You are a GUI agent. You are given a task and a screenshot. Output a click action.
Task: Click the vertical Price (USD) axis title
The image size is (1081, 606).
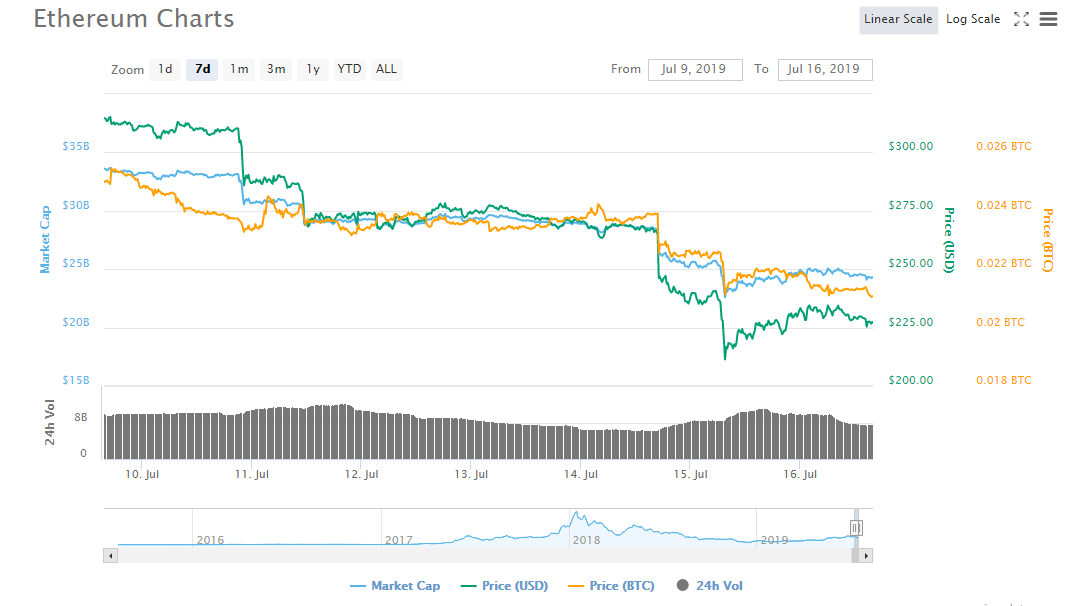(x=949, y=240)
